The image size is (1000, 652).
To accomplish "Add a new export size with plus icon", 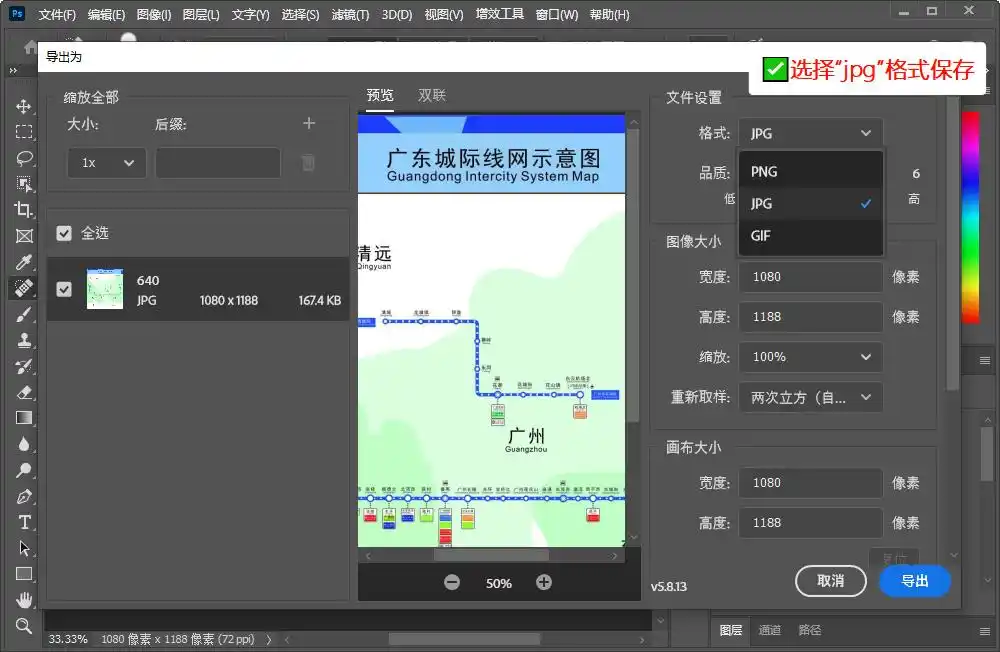I will 309,124.
